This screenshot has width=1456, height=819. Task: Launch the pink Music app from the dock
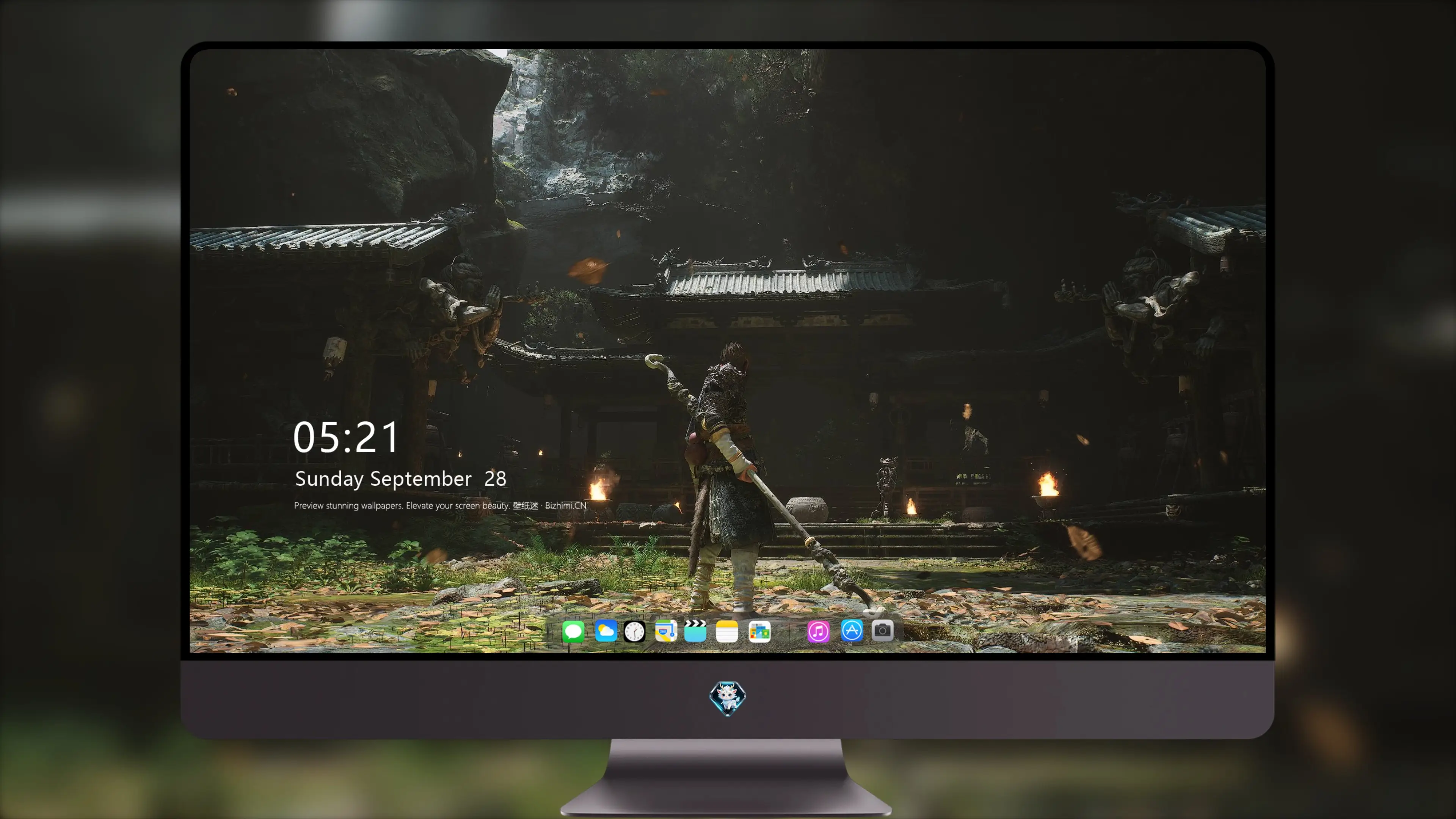tap(819, 631)
